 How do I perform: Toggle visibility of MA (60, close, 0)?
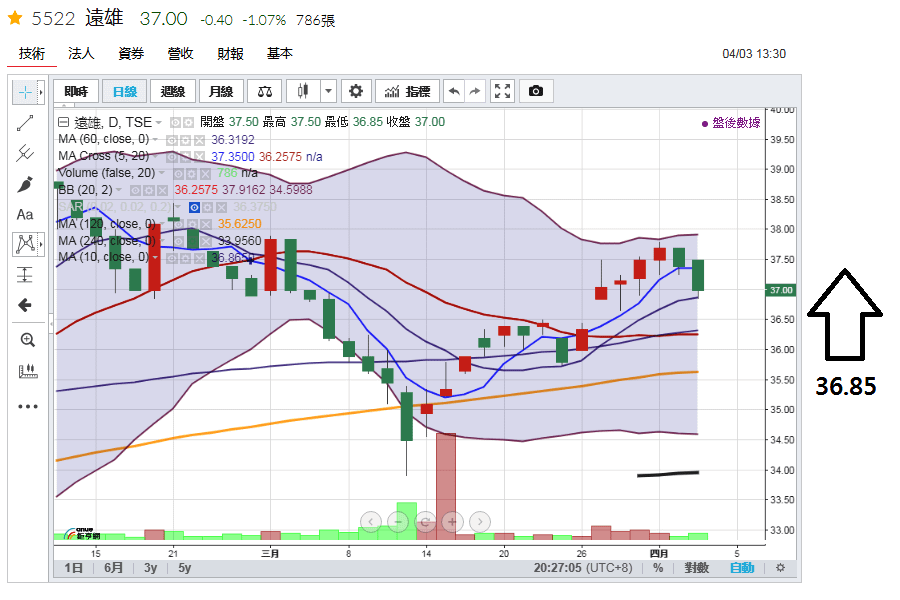[x=171, y=140]
